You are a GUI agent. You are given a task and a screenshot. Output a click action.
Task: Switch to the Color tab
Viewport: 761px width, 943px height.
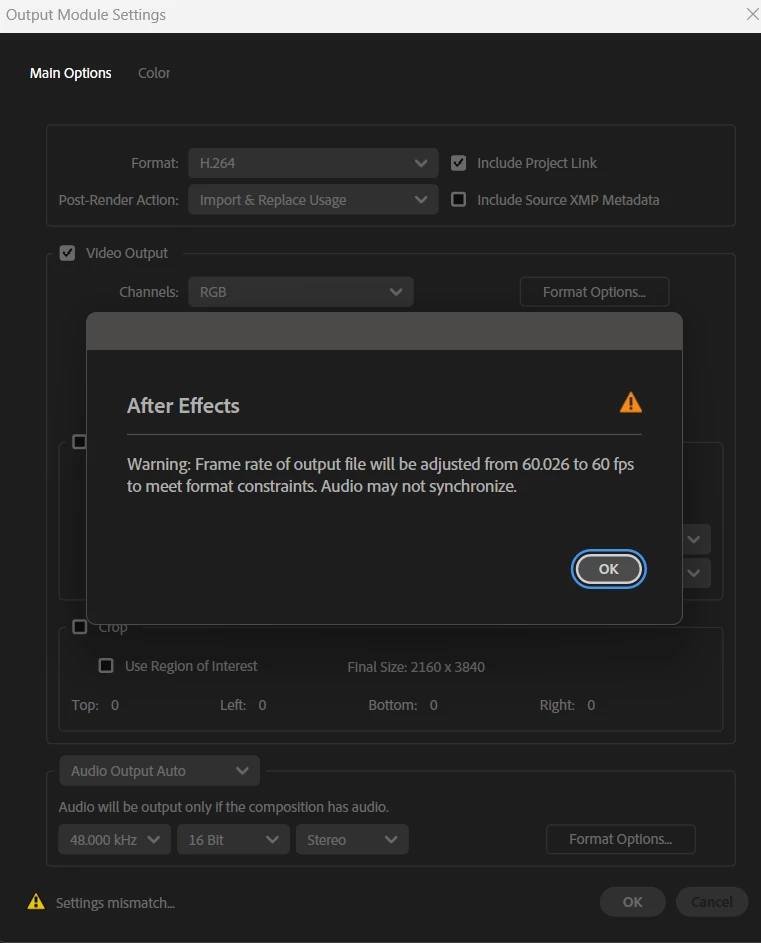point(154,73)
